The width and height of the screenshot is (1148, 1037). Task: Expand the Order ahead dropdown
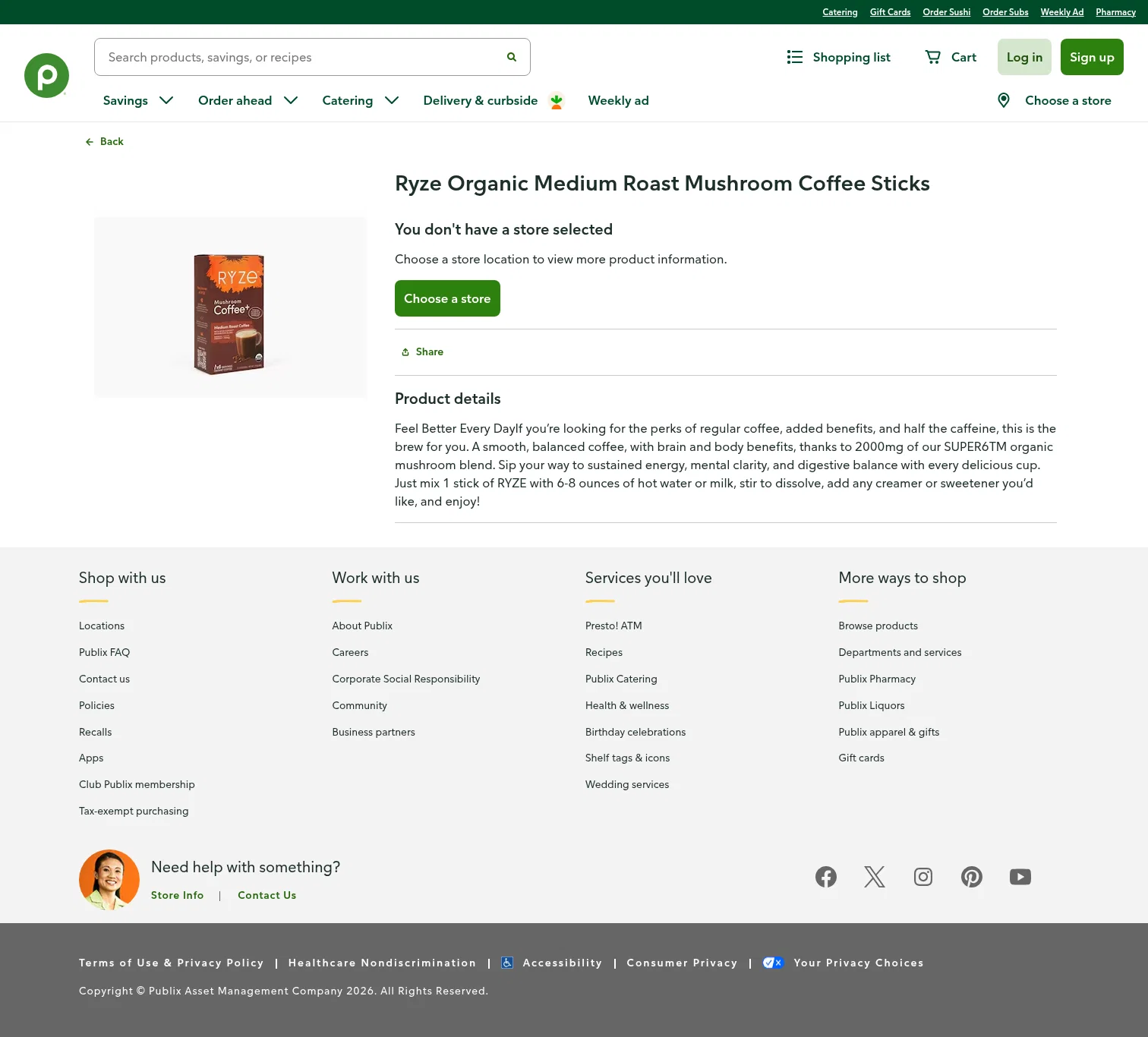pyautogui.click(x=248, y=100)
